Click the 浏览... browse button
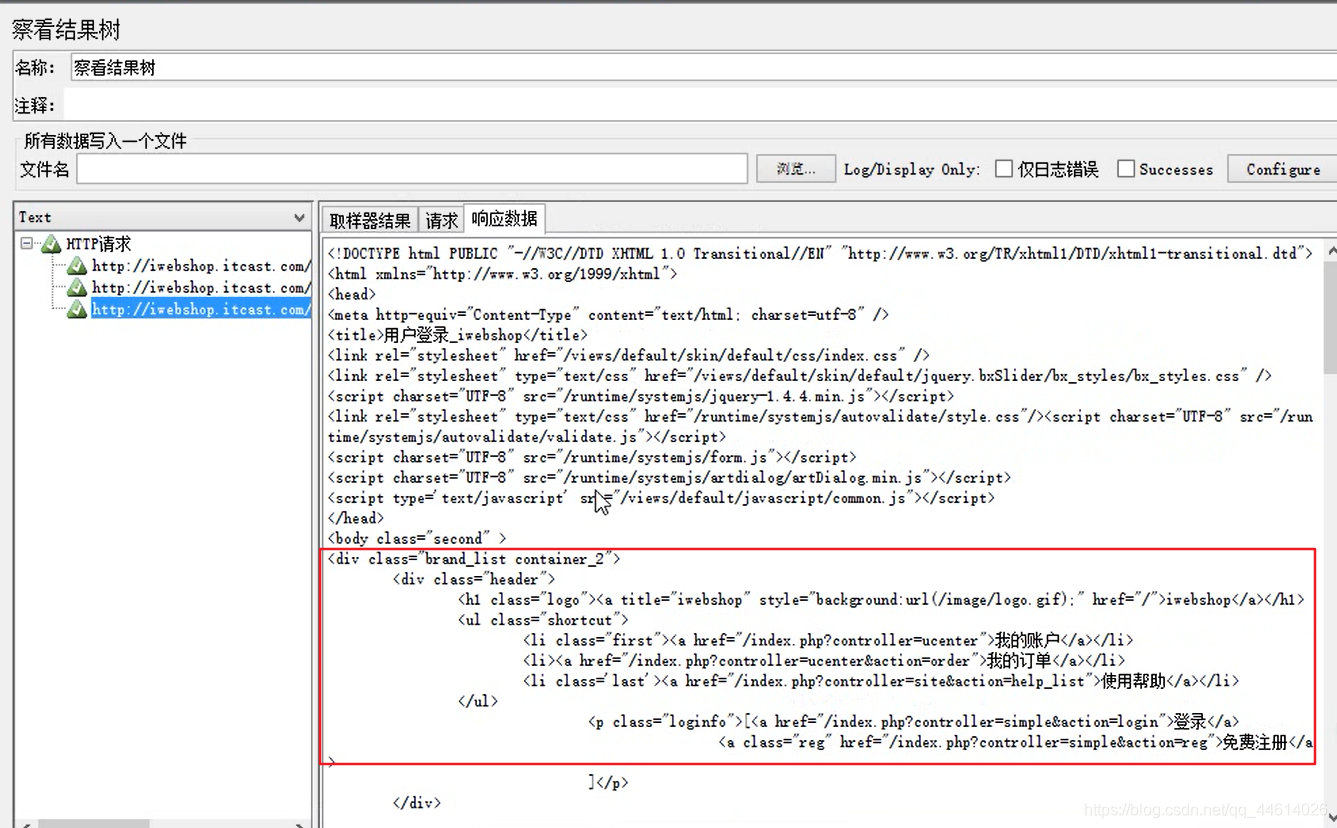1337x828 pixels. pos(796,169)
